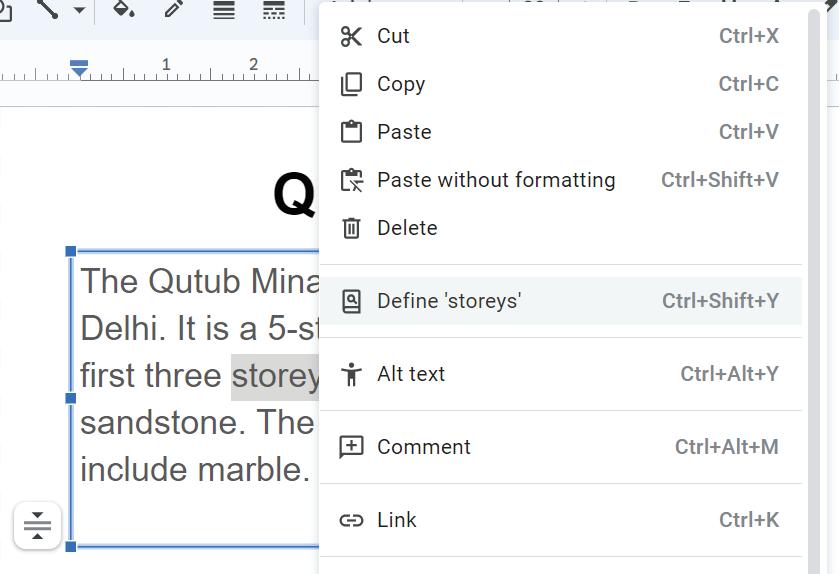Click the left indent marker on ruler
The image size is (839, 574).
[79, 69]
